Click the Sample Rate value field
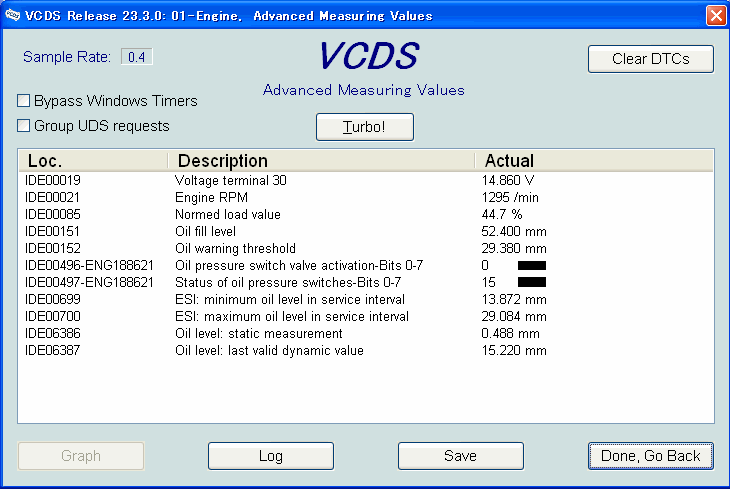Screen dimensions: 730x489 pyautogui.click(x=137, y=57)
